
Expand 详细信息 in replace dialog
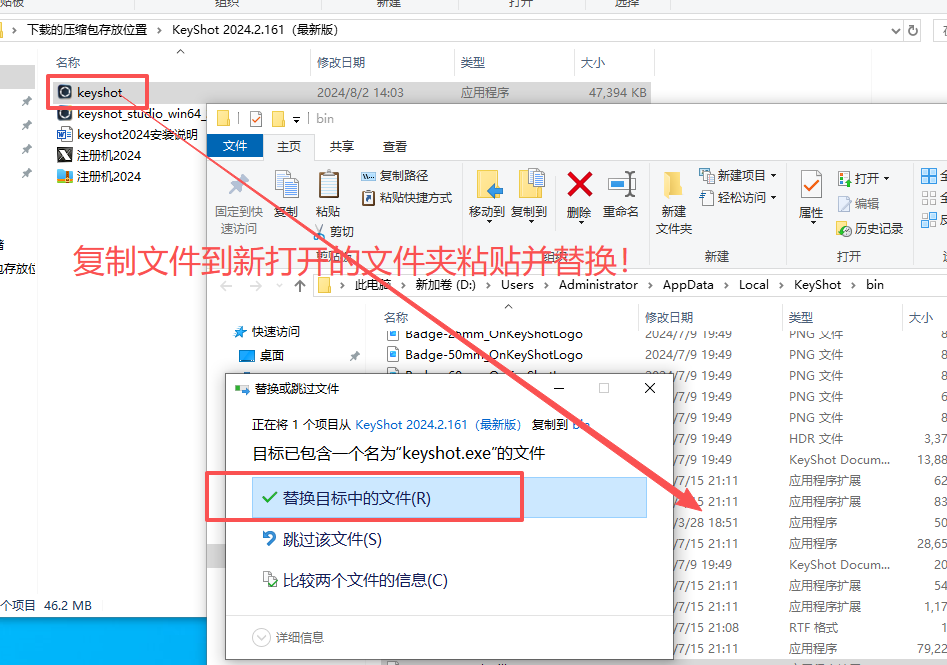(x=288, y=637)
